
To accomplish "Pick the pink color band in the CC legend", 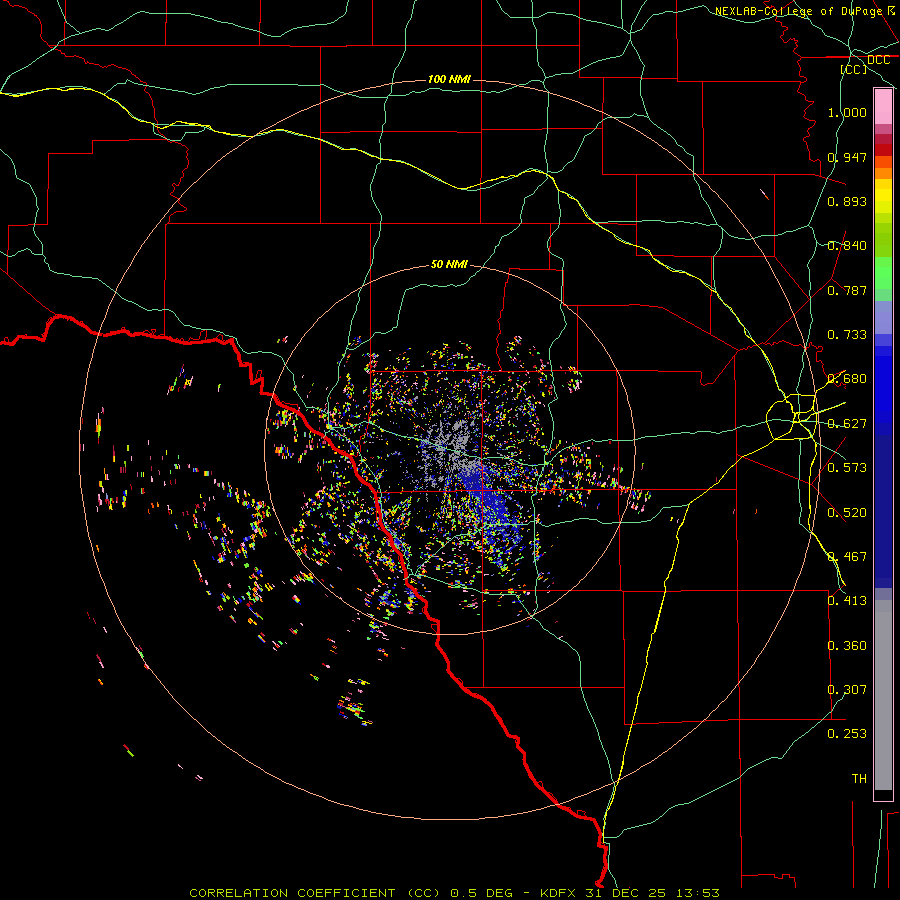I will point(883,107).
